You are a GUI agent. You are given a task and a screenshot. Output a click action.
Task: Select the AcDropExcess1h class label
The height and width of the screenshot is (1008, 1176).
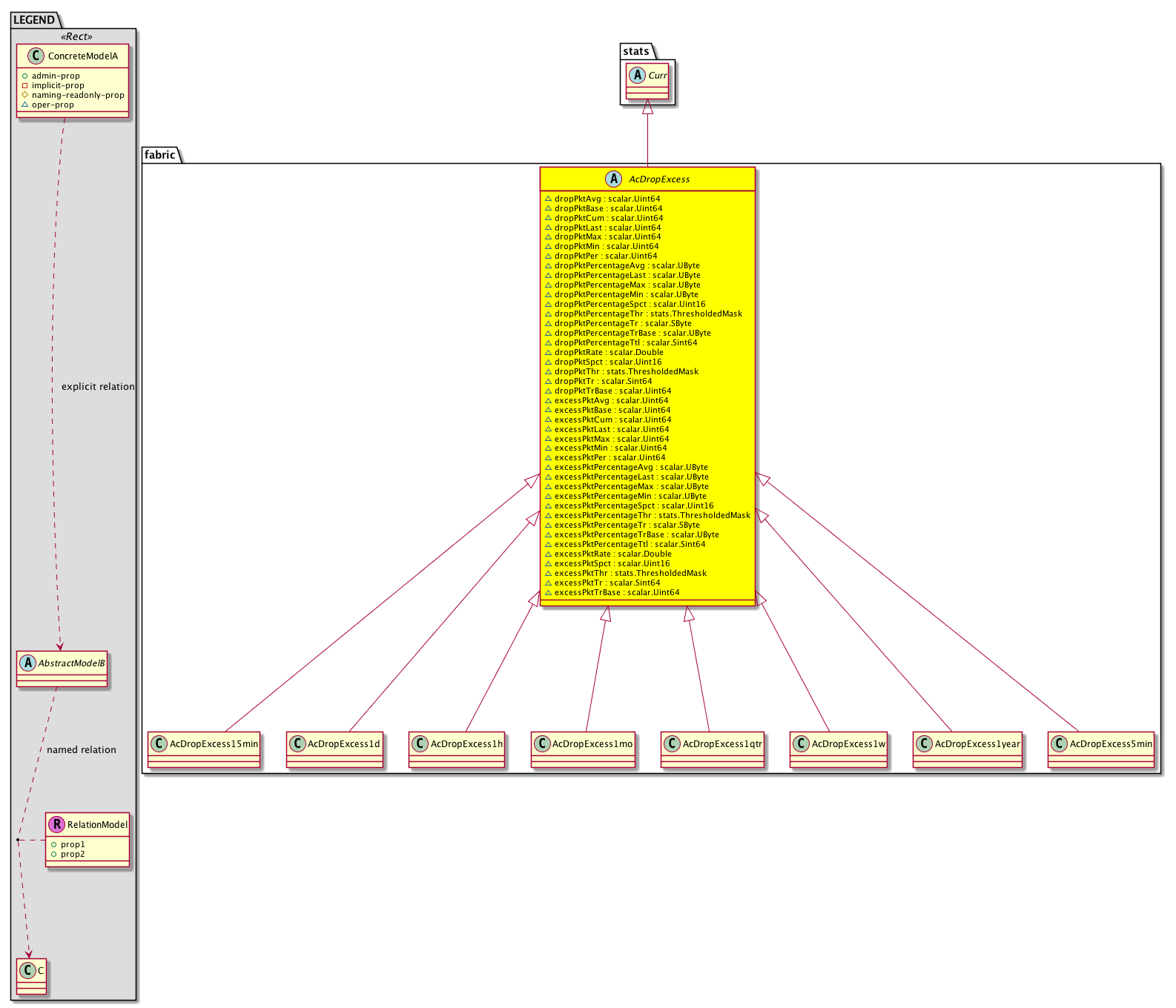466,743
